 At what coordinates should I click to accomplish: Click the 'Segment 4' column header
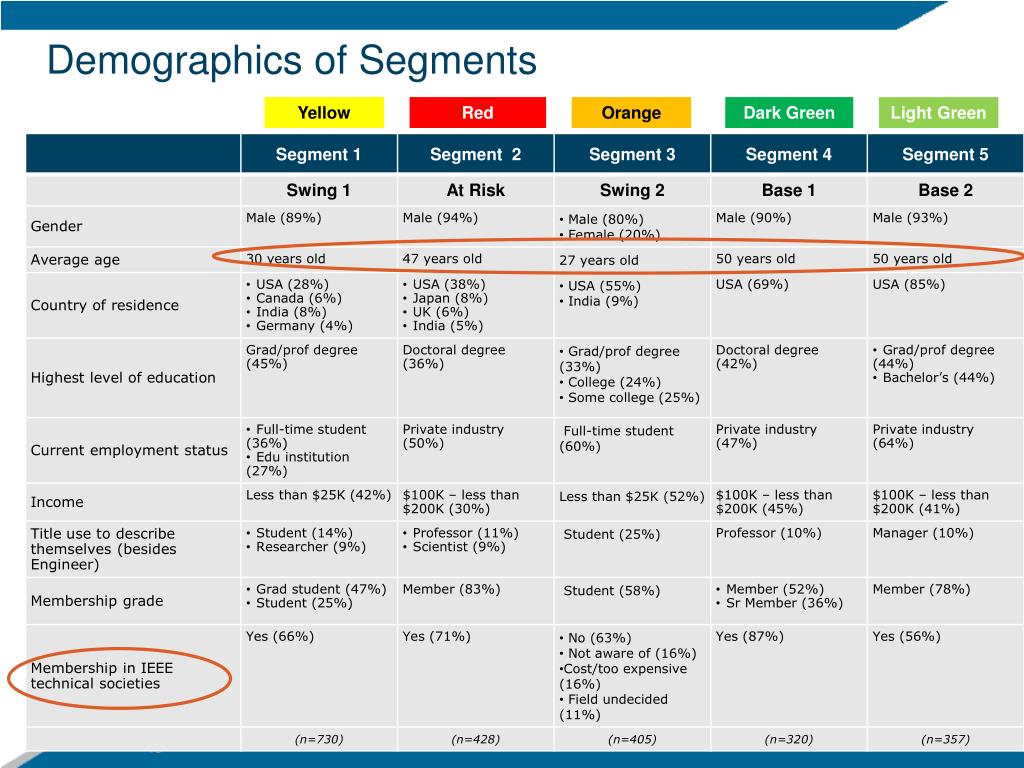pos(789,154)
